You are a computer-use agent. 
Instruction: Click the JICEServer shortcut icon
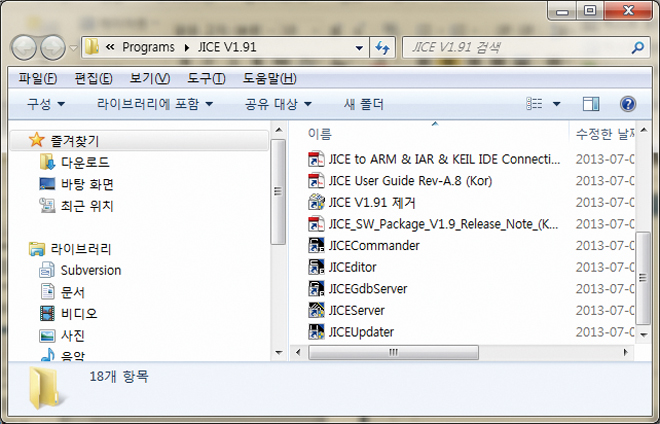[x=316, y=310]
